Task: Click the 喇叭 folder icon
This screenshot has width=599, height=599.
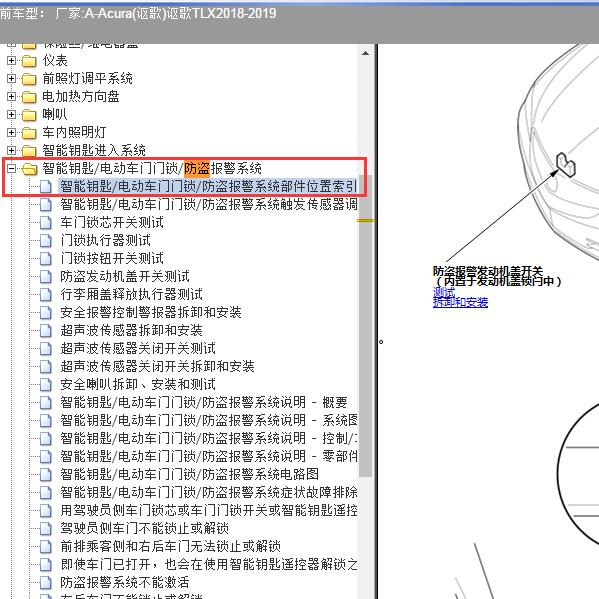Action: pyautogui.click(x=29, y=115)
